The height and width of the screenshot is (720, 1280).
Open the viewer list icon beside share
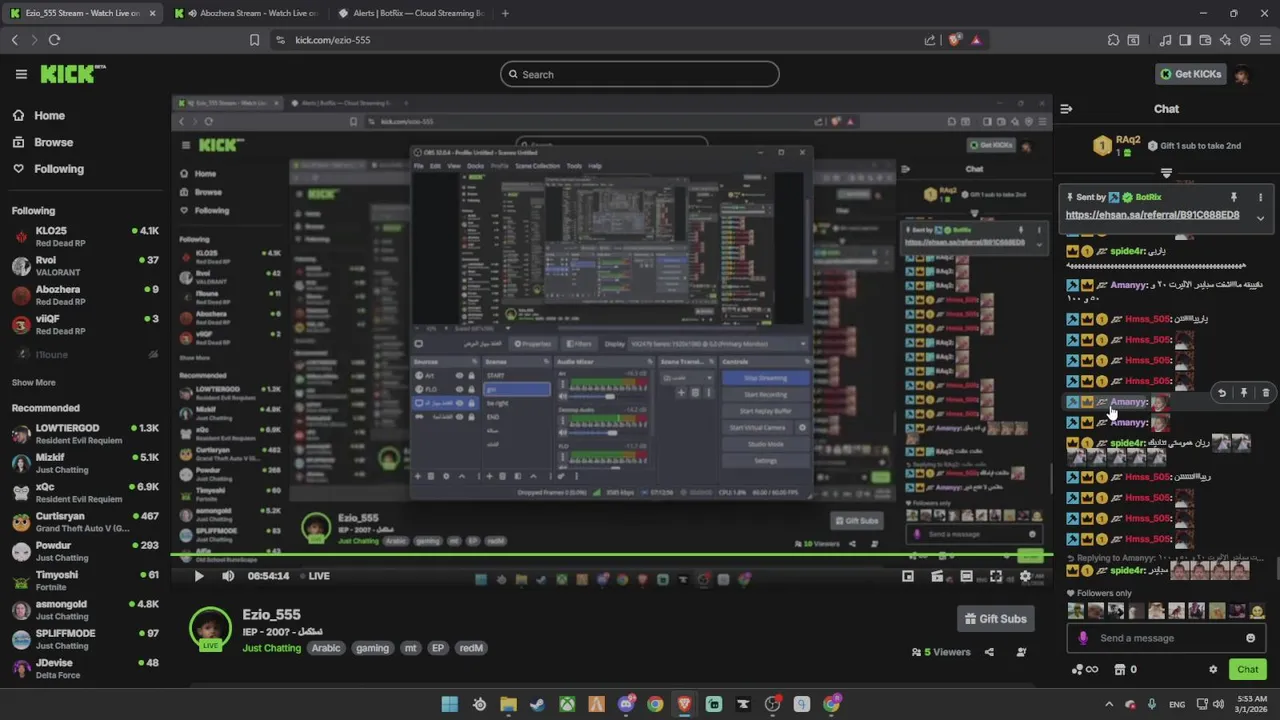pos(1021,652)
